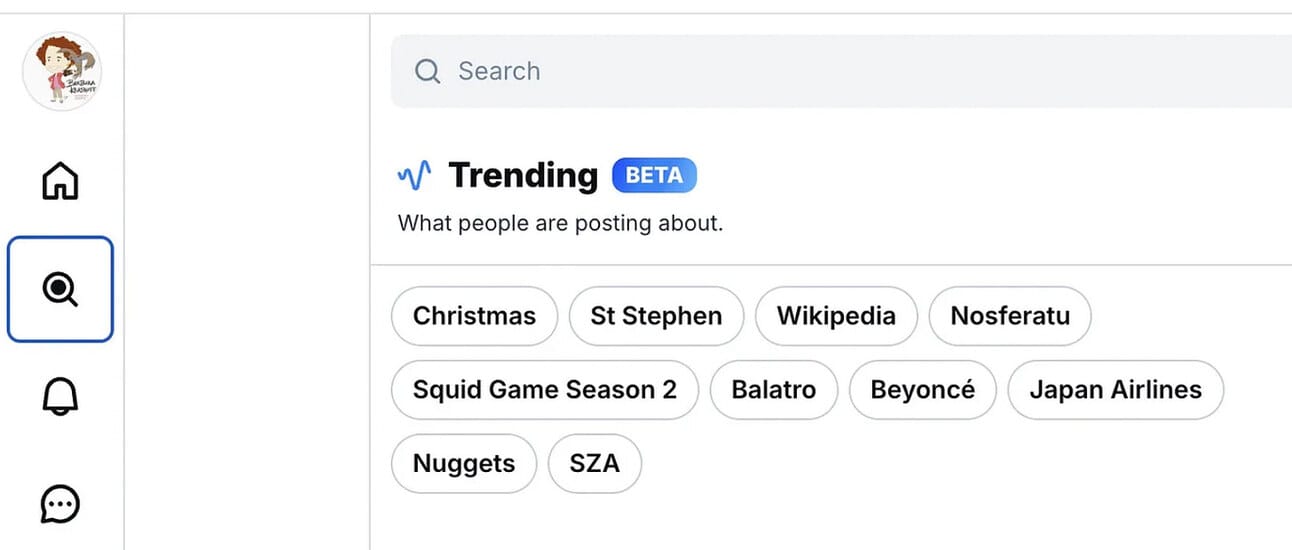View the Wikipedia trending topic
Viewport: 1292px width, 550px height.
click(x=836, y=316)
